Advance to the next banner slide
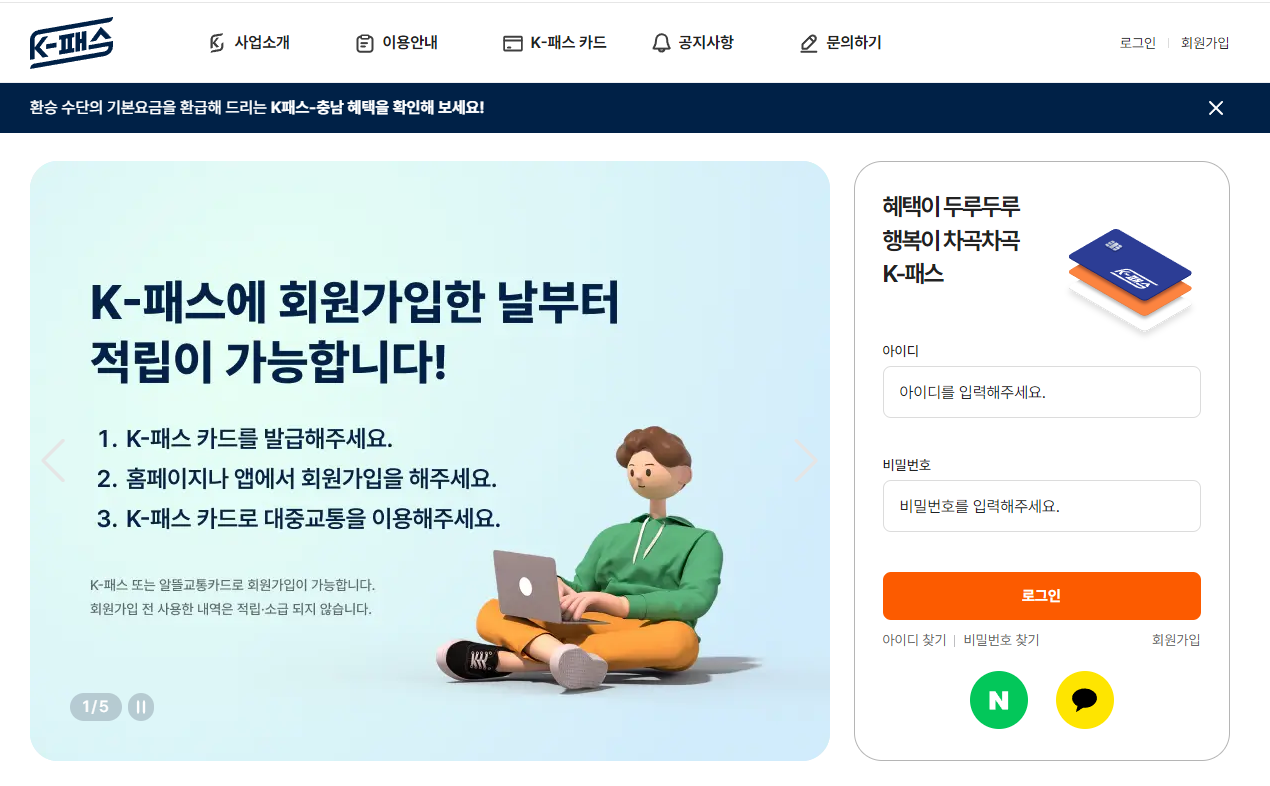 click(x=806, y=461)
